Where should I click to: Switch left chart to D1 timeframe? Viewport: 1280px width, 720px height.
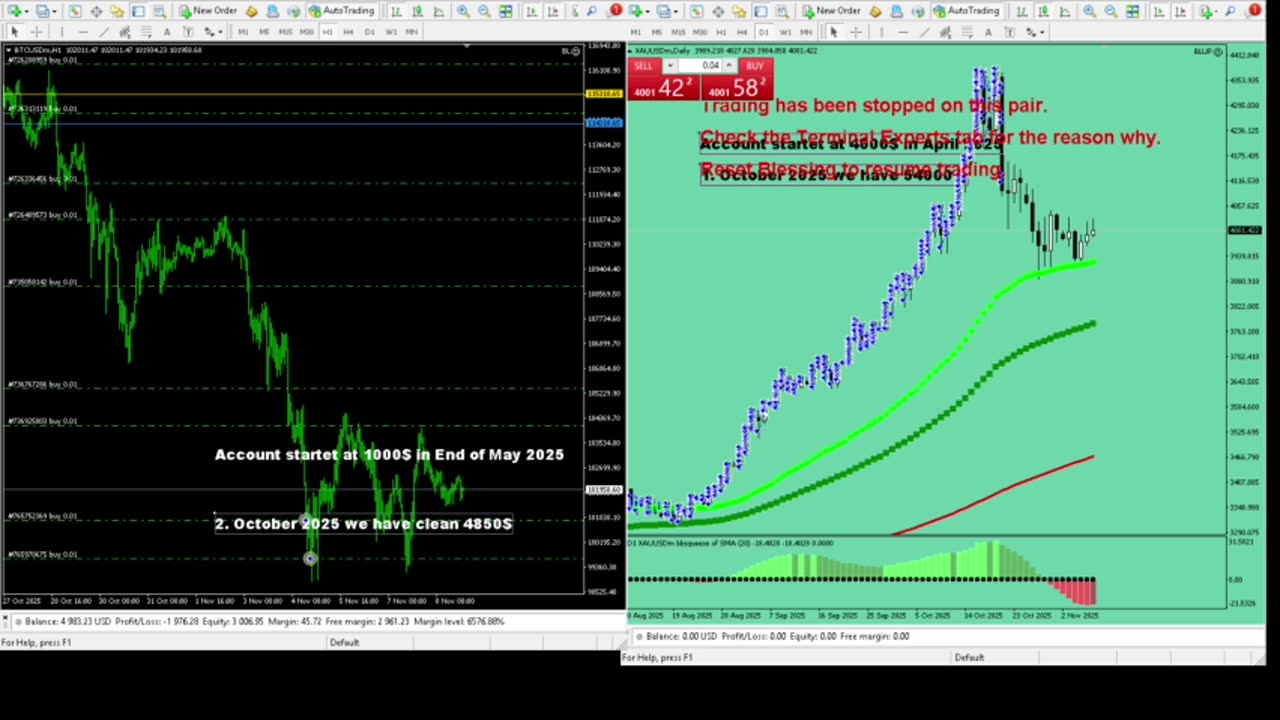(369, 32)
